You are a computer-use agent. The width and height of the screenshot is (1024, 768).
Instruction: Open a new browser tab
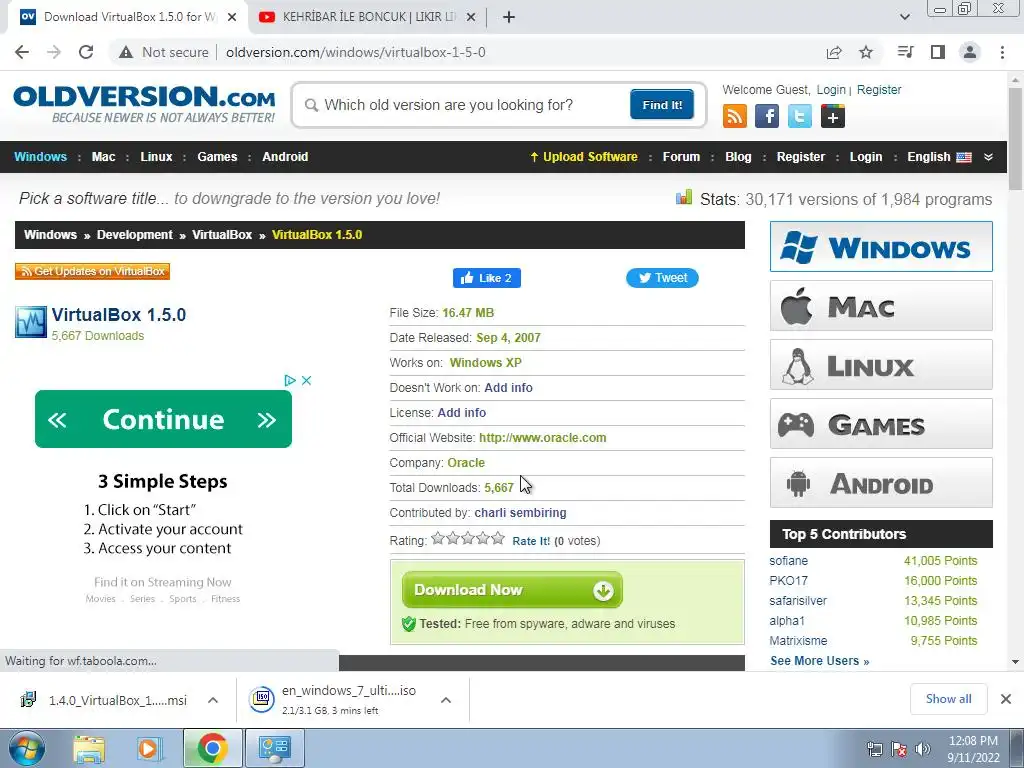(x=509, y=17)
